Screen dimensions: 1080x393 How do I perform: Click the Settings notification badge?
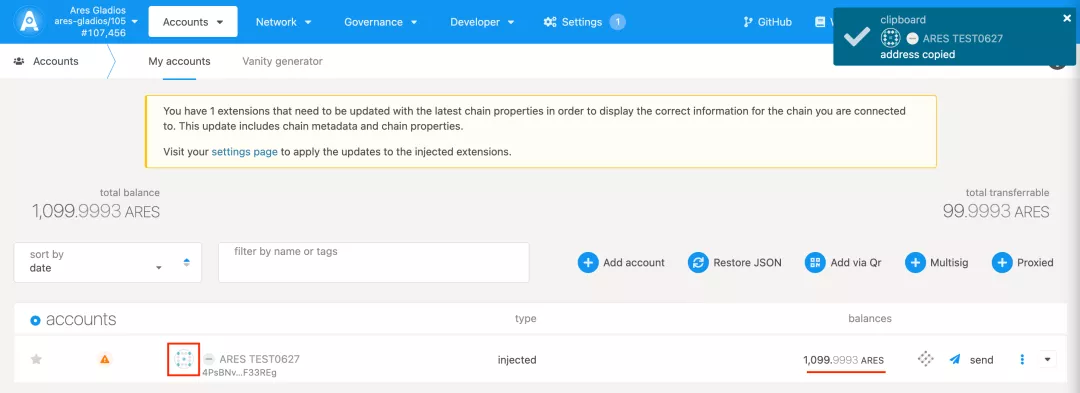[x=618, y=22]
